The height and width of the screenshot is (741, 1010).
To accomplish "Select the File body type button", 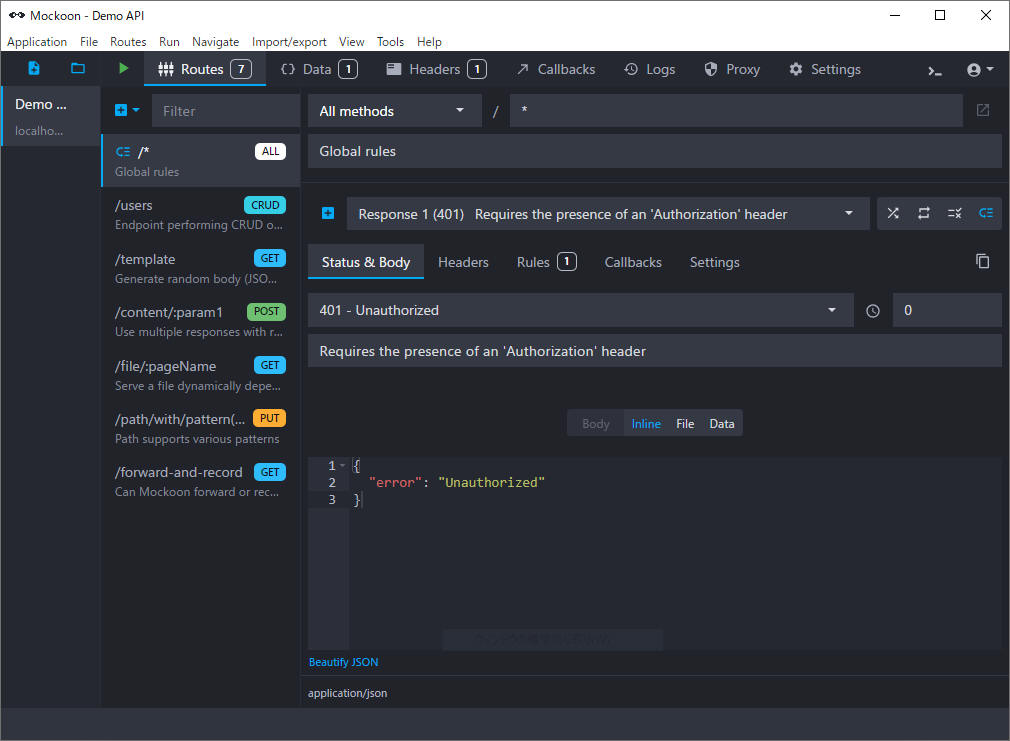I will click(x=685, y=424).
